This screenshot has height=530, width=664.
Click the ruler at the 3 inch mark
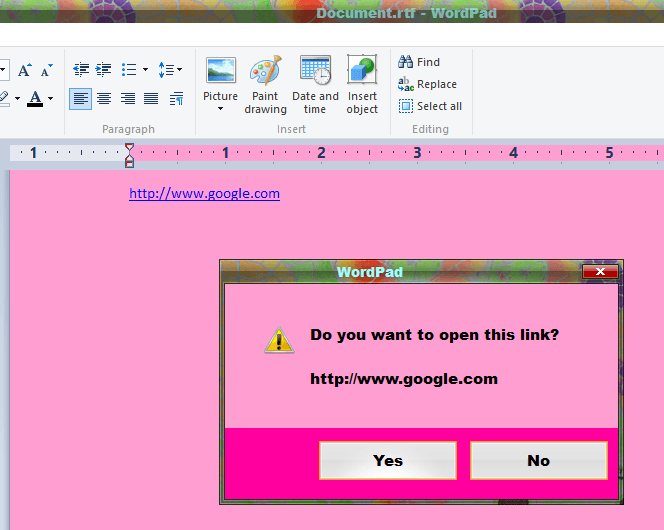417,152
